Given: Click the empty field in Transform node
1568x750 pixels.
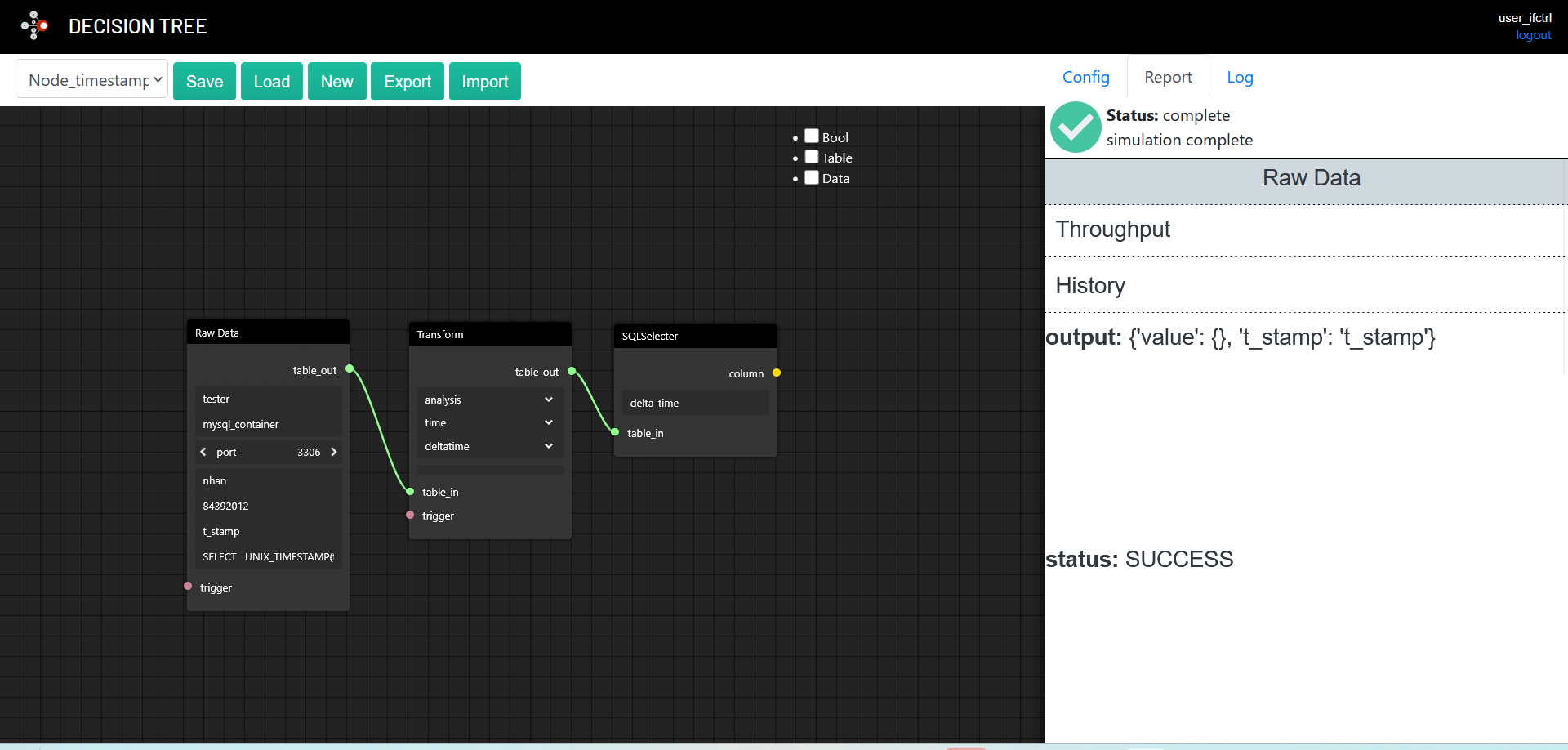Looking at the screenshot, I should pyautogui.click(x=490, y=470).
